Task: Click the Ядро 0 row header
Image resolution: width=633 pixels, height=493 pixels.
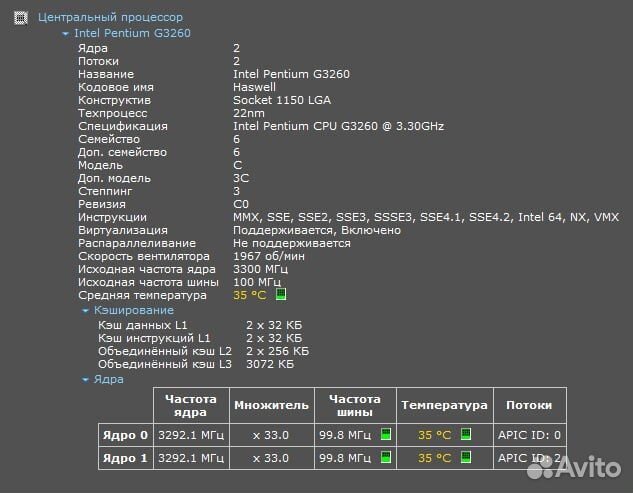Action: point(126,435)
